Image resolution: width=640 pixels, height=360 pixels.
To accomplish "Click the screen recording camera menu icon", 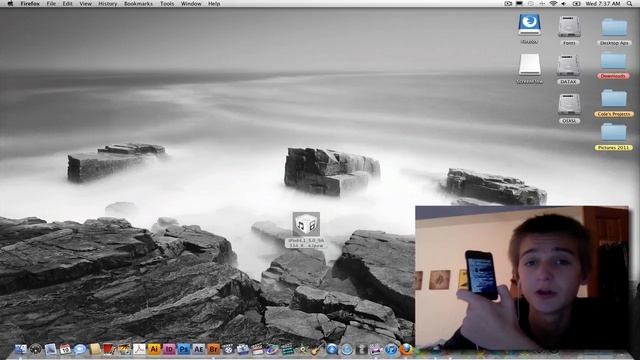I will (x=508, y=4).
